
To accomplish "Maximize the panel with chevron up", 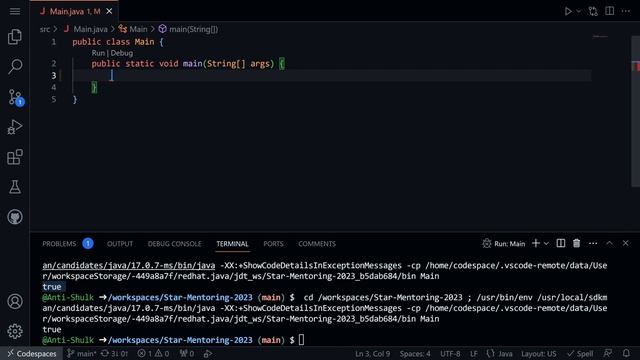I will click(609, 243).
